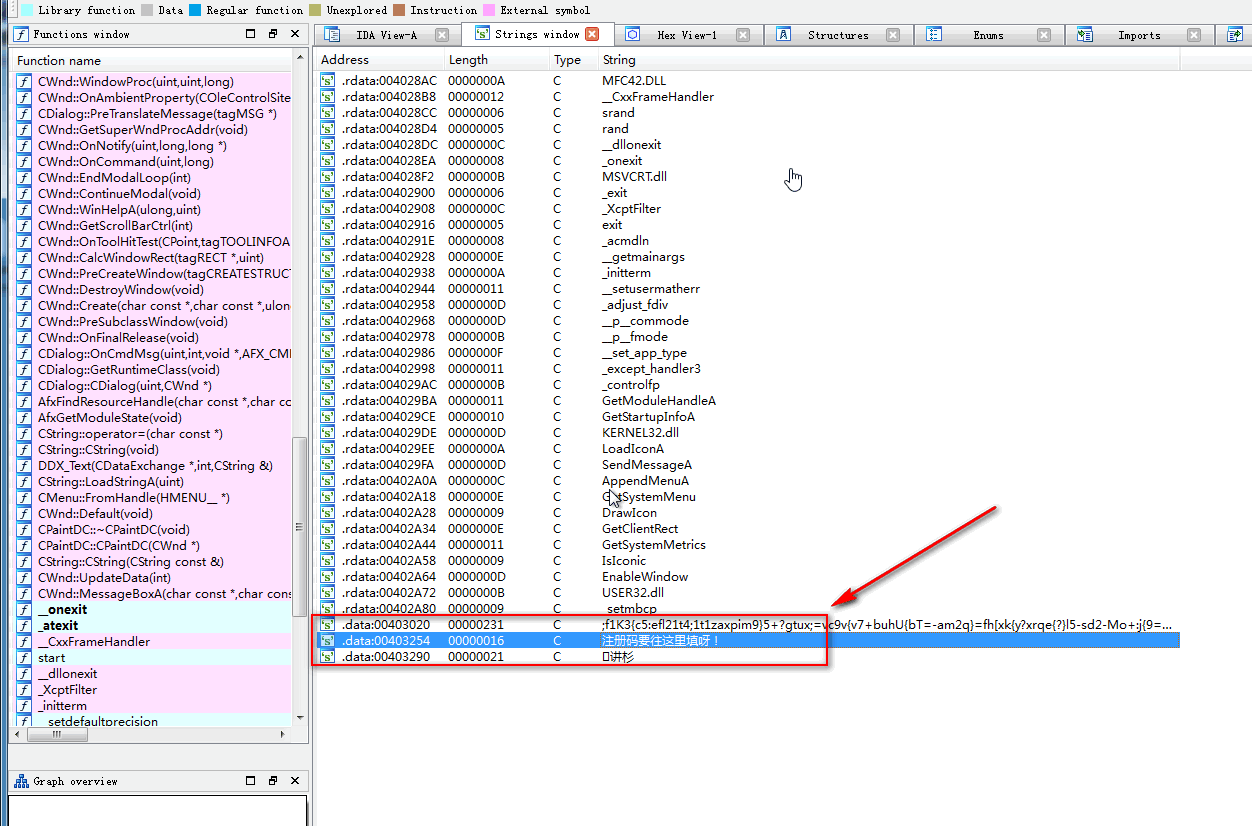Sort by the String column header

[x=888, y=60]
